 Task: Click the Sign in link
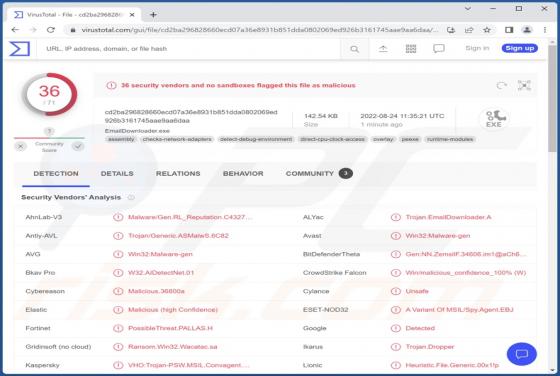[x=477, y=48]
